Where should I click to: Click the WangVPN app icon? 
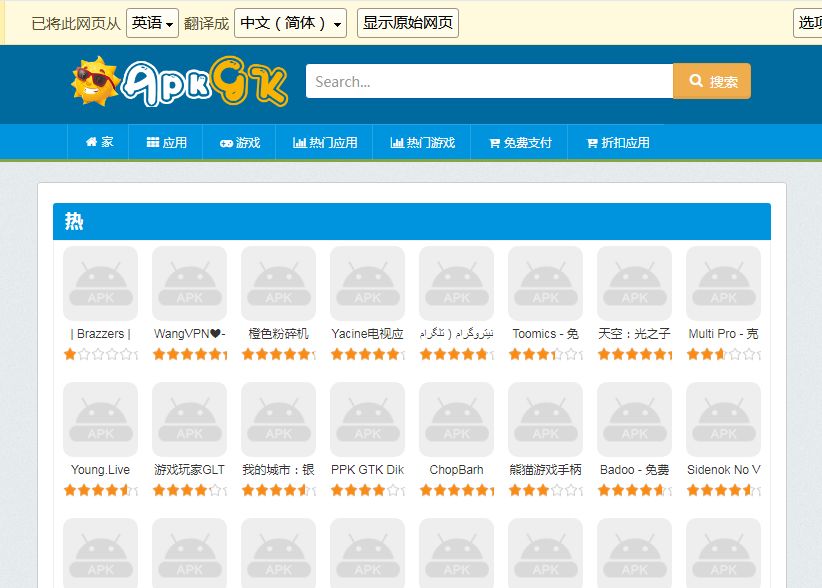point(189,284)
